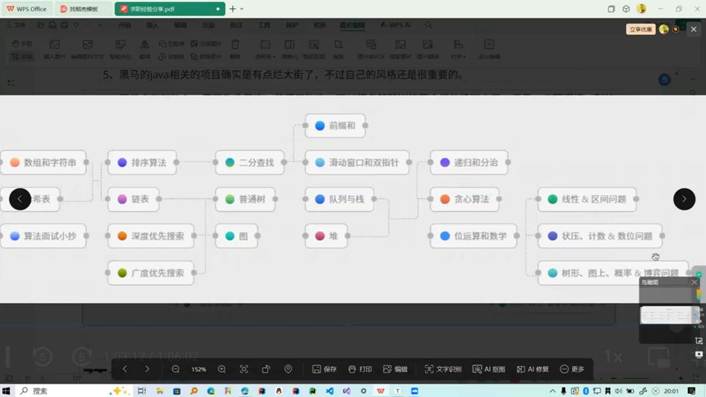Open the 编辑 edit image tool
The image size is (706, 397).
(x=395, y=369)
